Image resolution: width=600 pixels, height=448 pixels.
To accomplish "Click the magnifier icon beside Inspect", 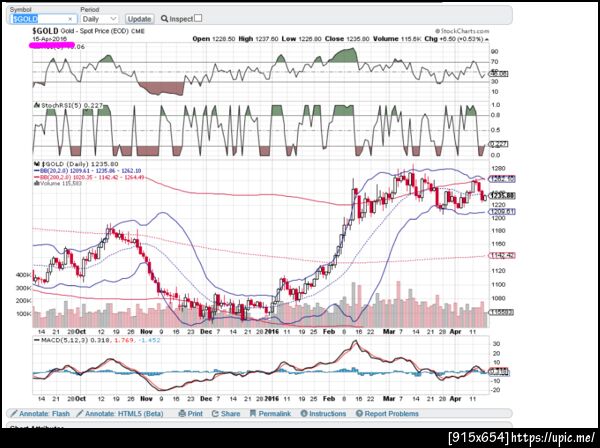I will tap(164, 18).
